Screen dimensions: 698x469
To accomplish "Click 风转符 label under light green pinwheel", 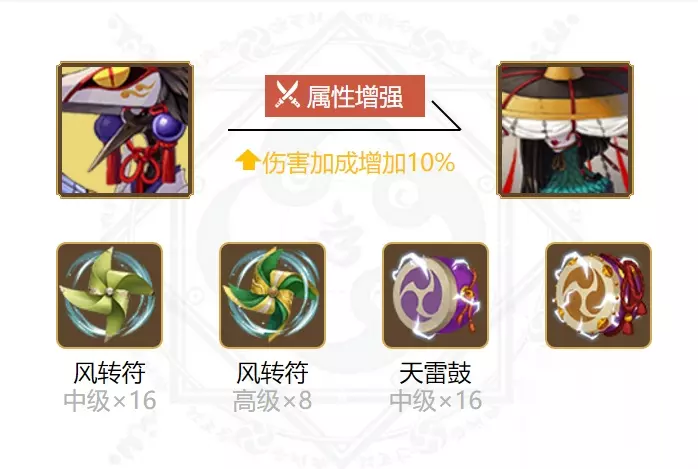I will [x=110, y=372].
